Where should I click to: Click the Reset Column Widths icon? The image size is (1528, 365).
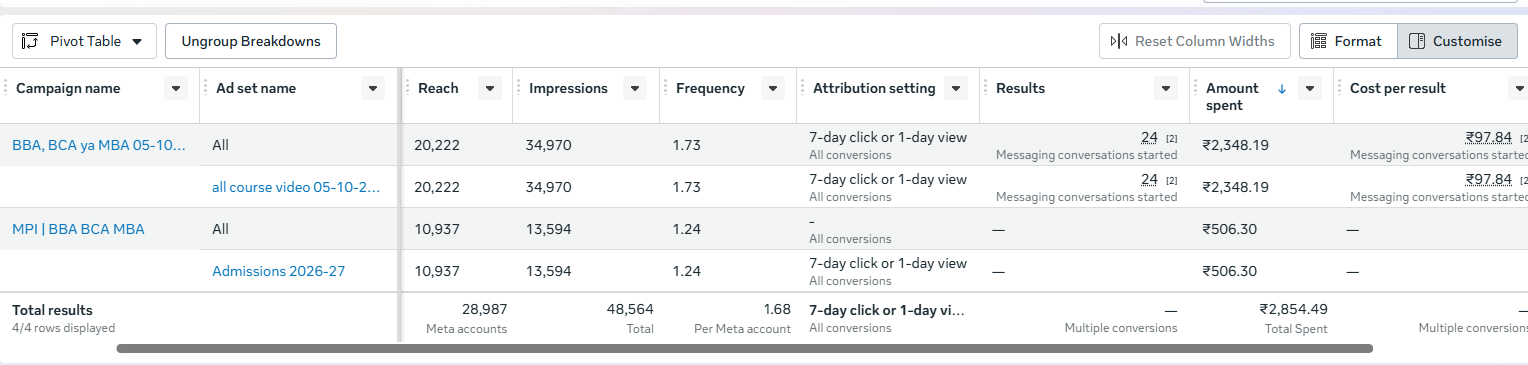[x=1120, y=41]
